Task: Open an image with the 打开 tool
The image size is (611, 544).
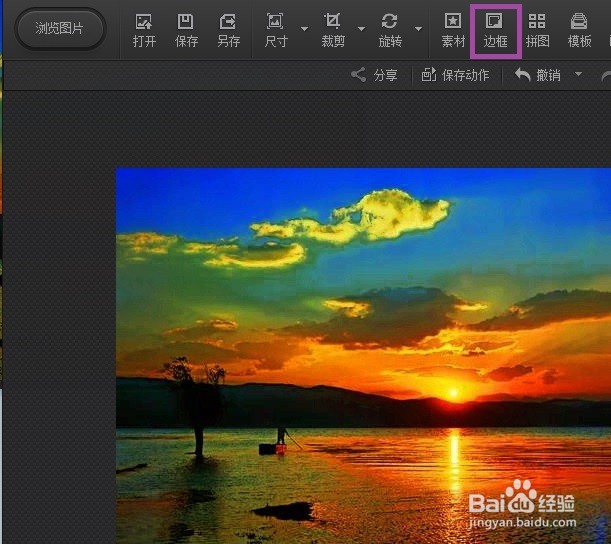Action: 144,30
